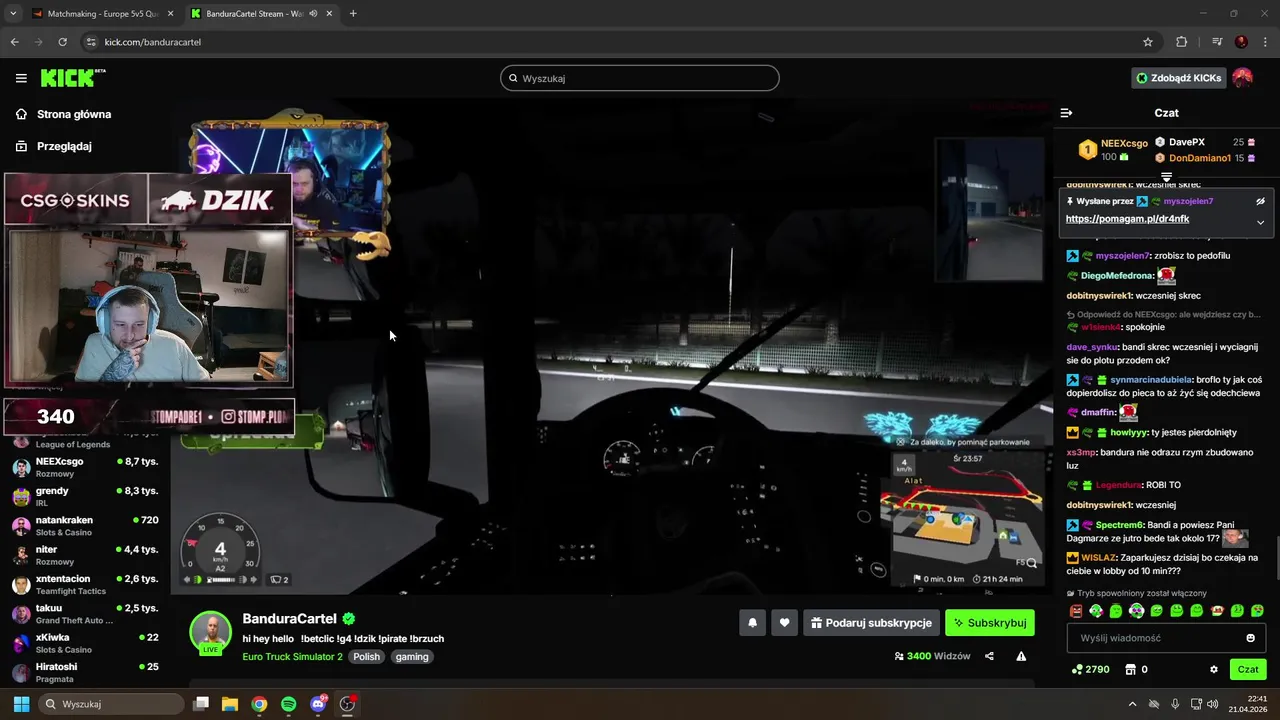The width and height of the screenshot is (1280, 720).
Task: Open the emoji picker in message box
Action: click(x=1250, y=638)
